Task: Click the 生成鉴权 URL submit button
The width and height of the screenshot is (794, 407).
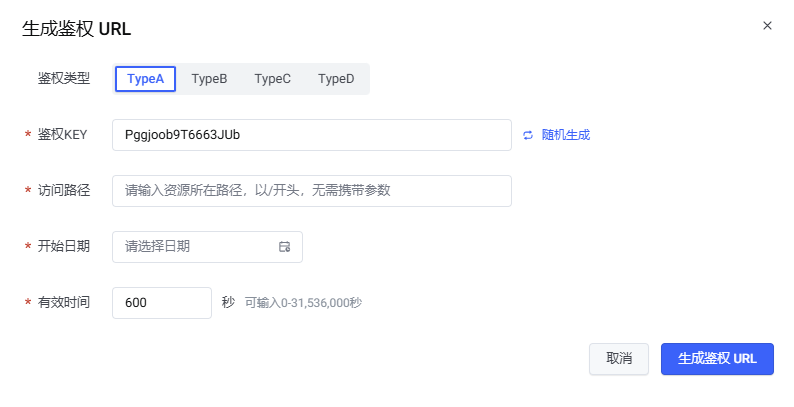Action: (x=717, y=359)
